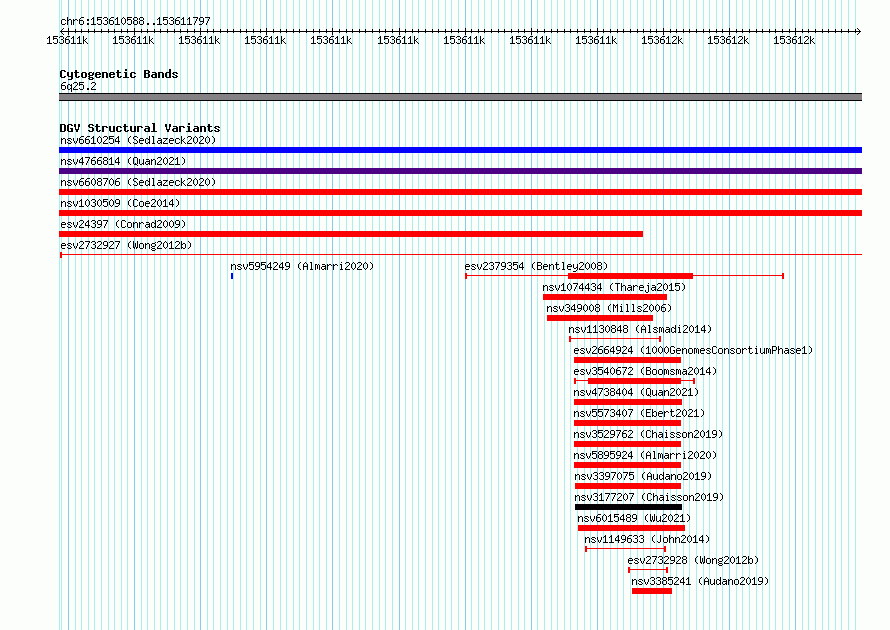The height and width of the screenshot is (630, 890).
Task: Open nsv4738404 (Quan2021) variant label
Action: click(636, 392)
